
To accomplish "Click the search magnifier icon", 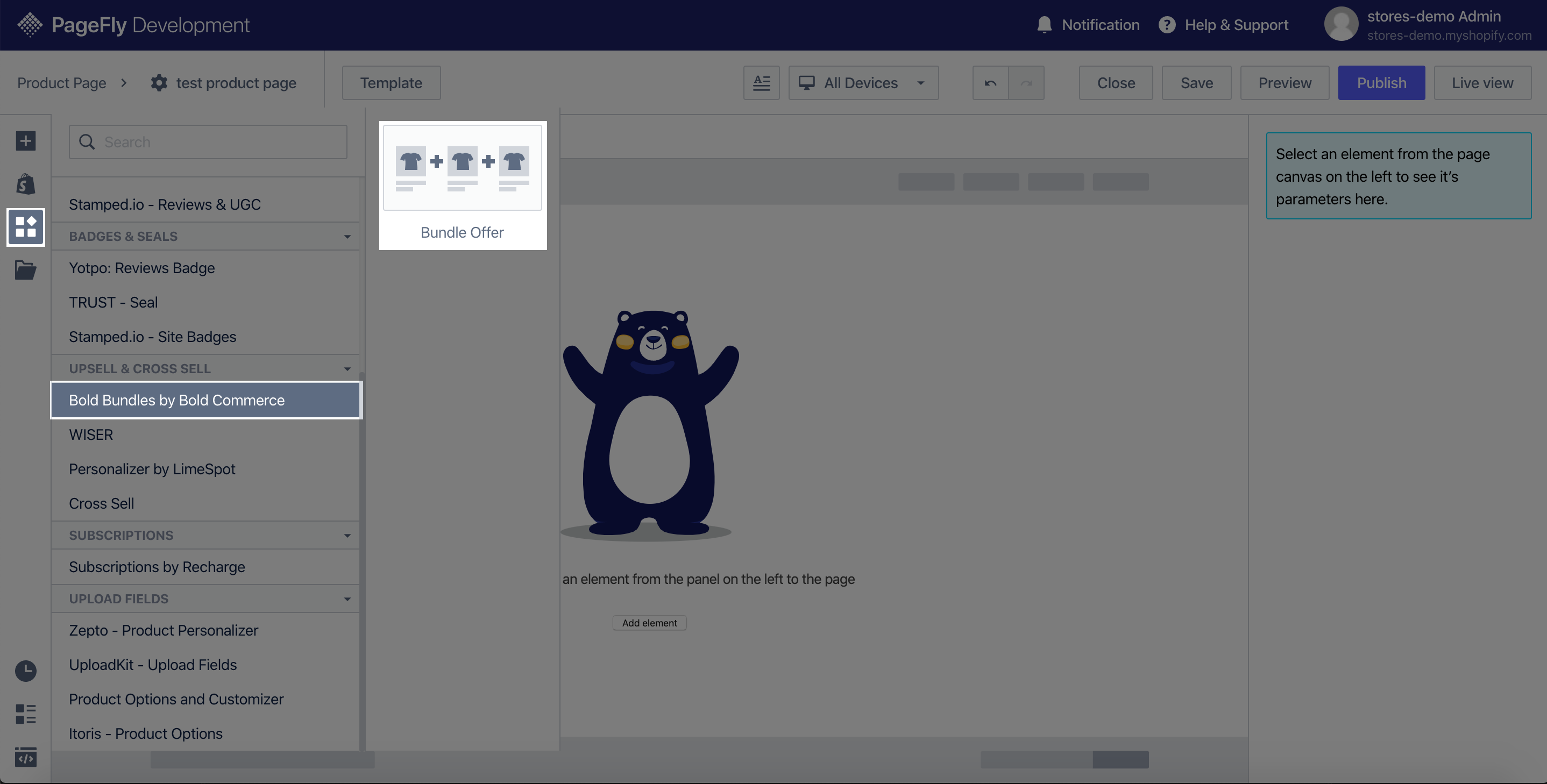I will tap(87, 141).
